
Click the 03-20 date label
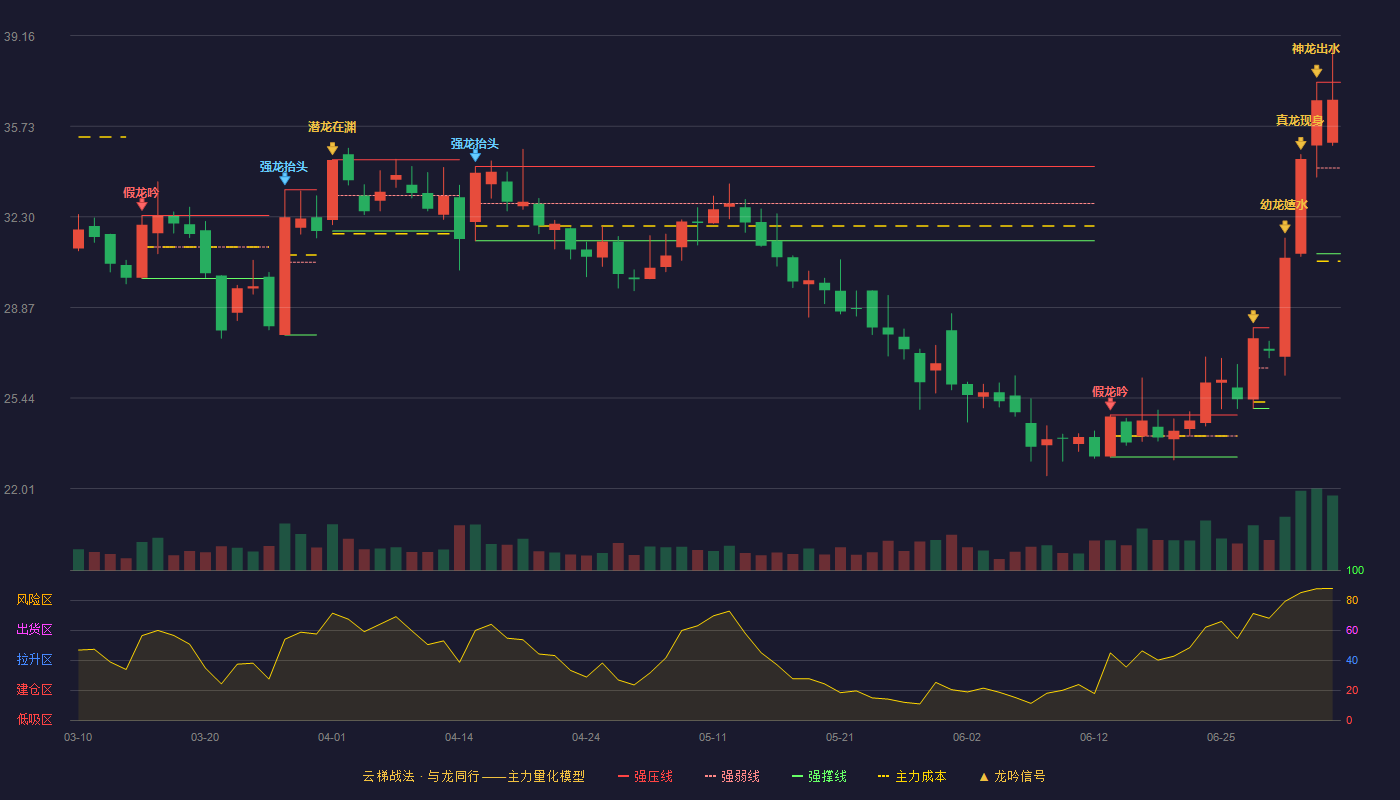point(205,737)
